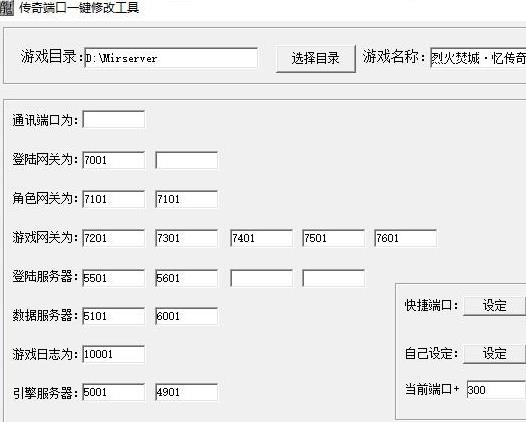Click the 游戏名称 text field
Screen dimensions: 526x422
478,58
